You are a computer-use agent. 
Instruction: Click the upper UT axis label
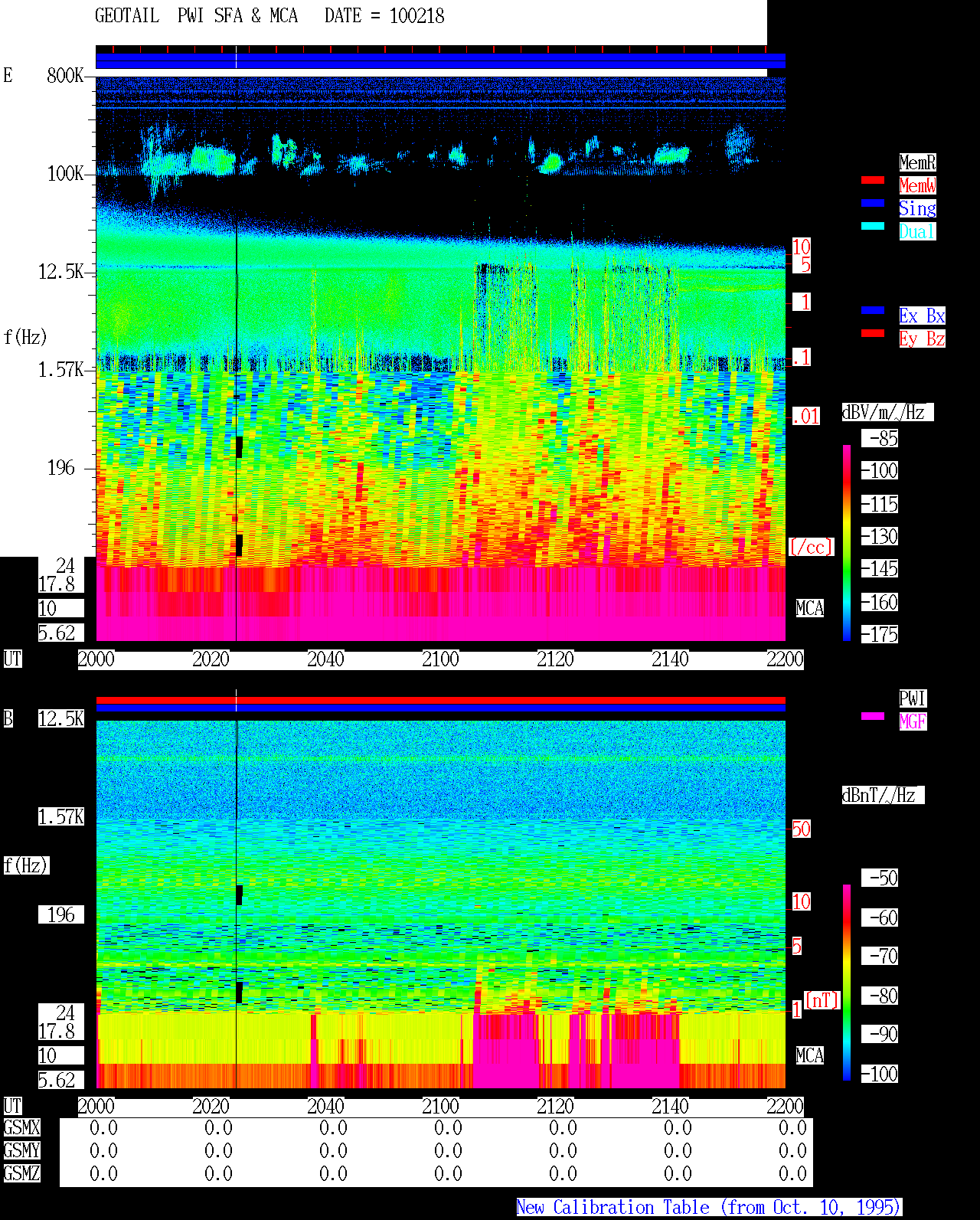click(x=12, y=659)
